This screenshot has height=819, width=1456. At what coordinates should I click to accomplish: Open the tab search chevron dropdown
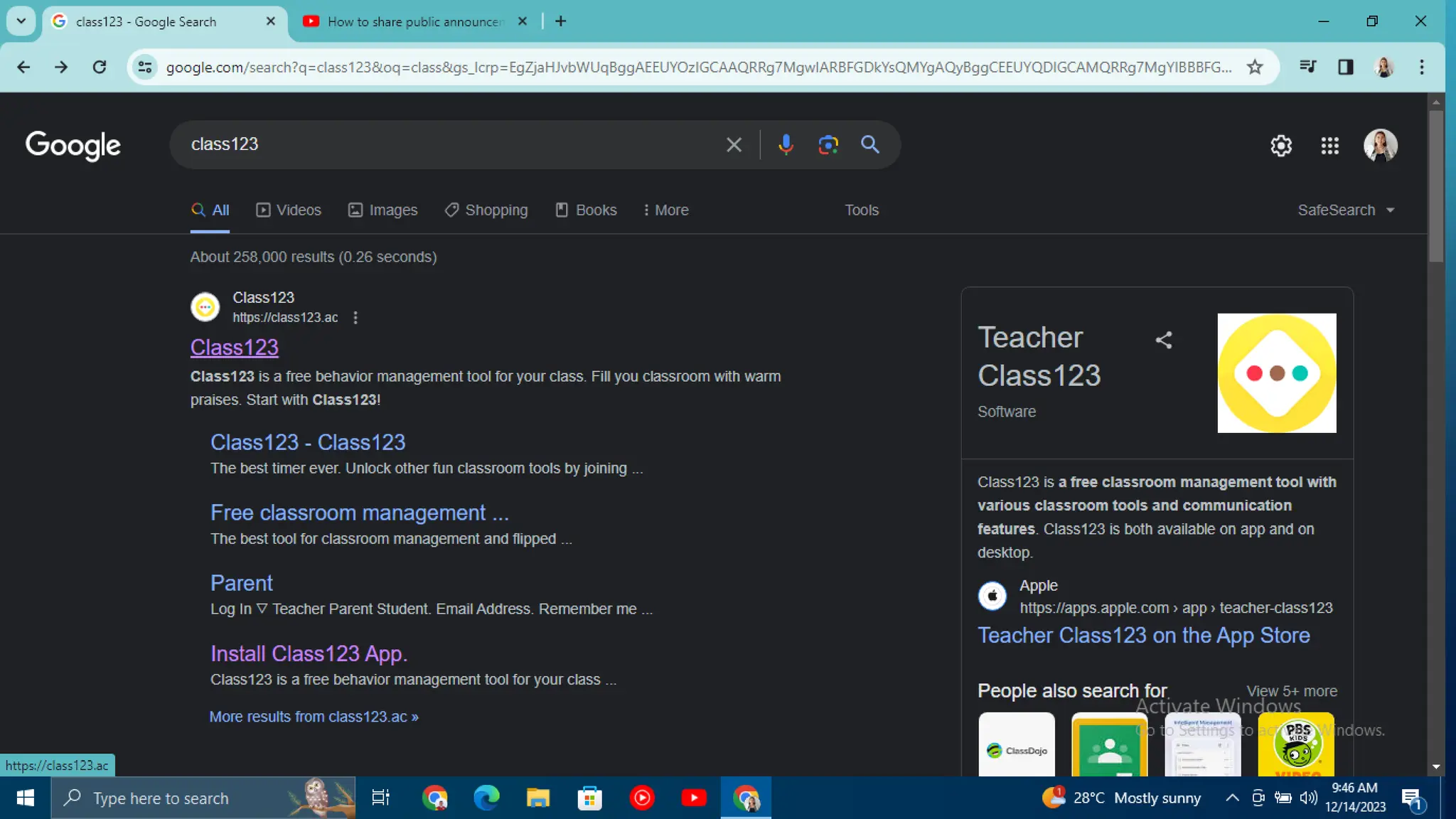[x=21, y=21]
